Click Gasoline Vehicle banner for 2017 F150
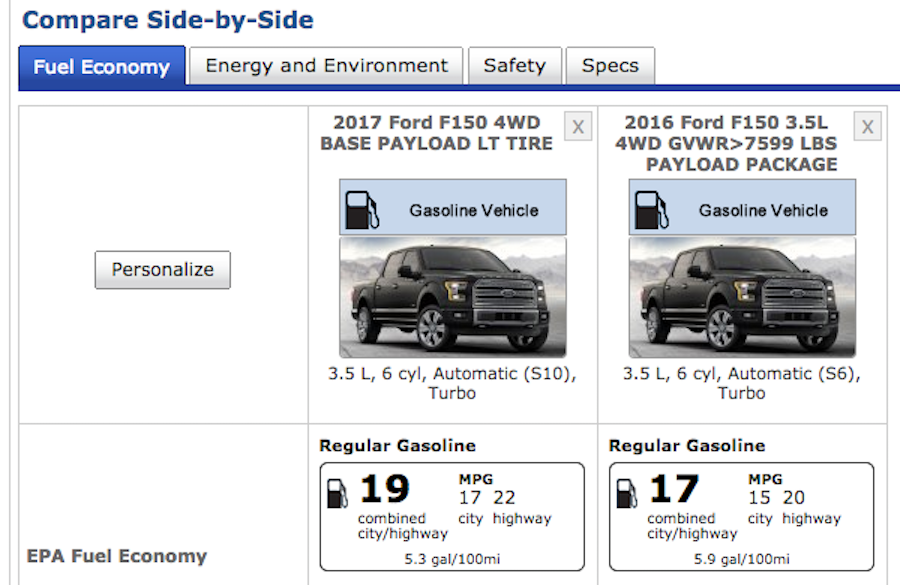This screenshot has height=585, width=900. click(453, 207)
